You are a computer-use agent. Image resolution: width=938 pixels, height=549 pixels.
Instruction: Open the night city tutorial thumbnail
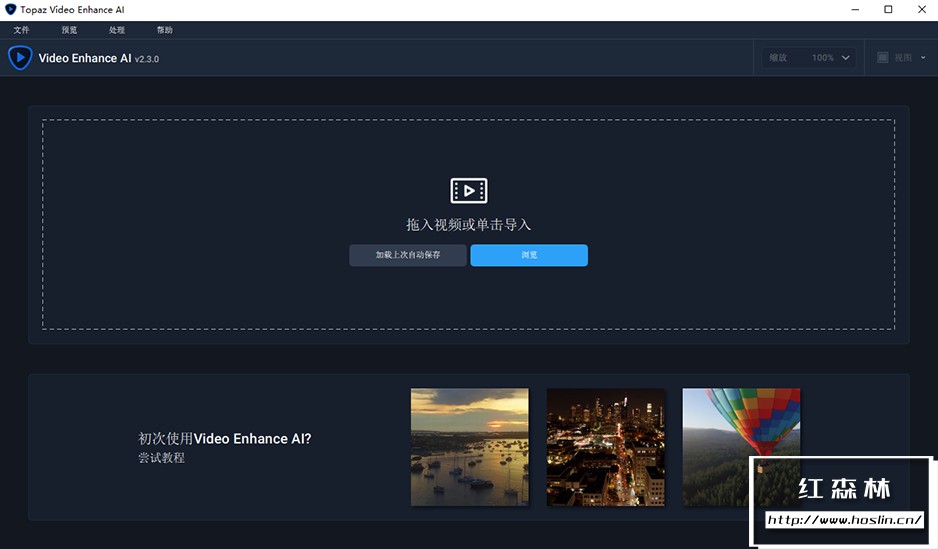coord(605,447)
